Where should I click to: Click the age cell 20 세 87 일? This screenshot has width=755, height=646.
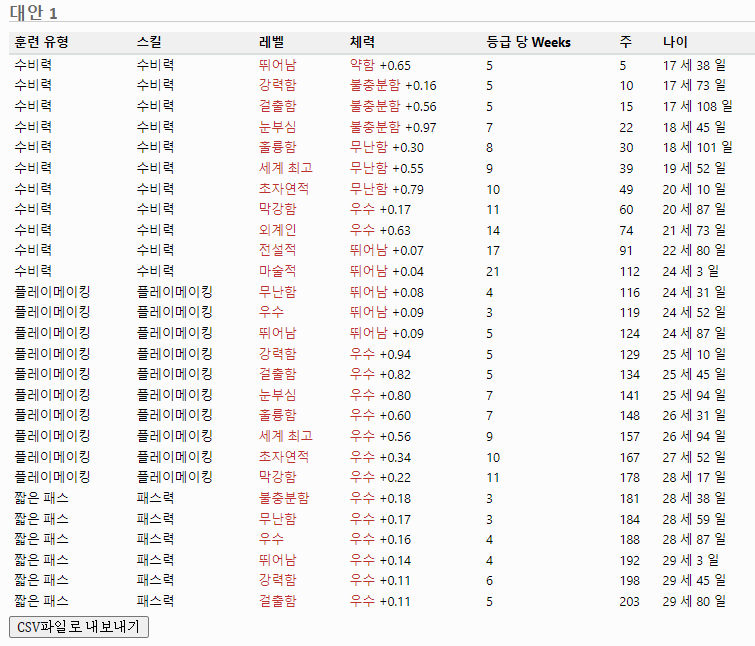click(694, 209)
